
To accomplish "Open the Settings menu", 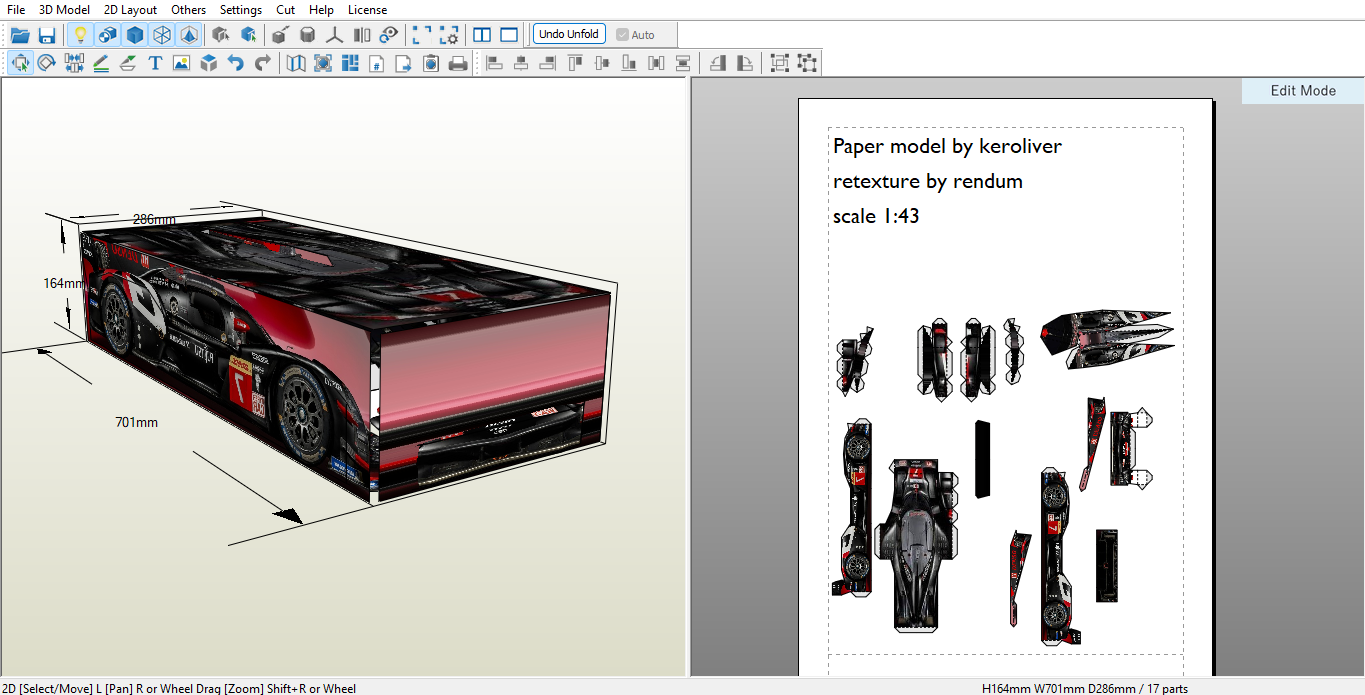I will tap(240, 9).
